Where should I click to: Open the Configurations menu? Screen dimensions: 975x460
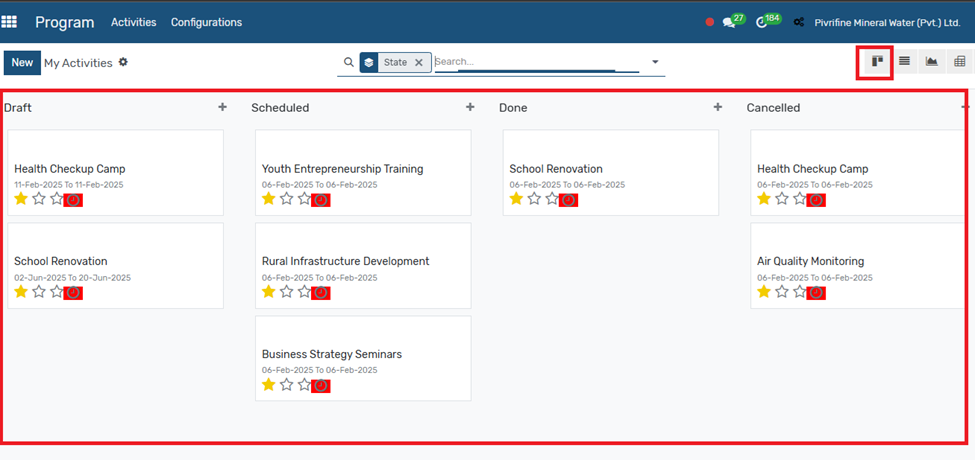pos(206,22)
